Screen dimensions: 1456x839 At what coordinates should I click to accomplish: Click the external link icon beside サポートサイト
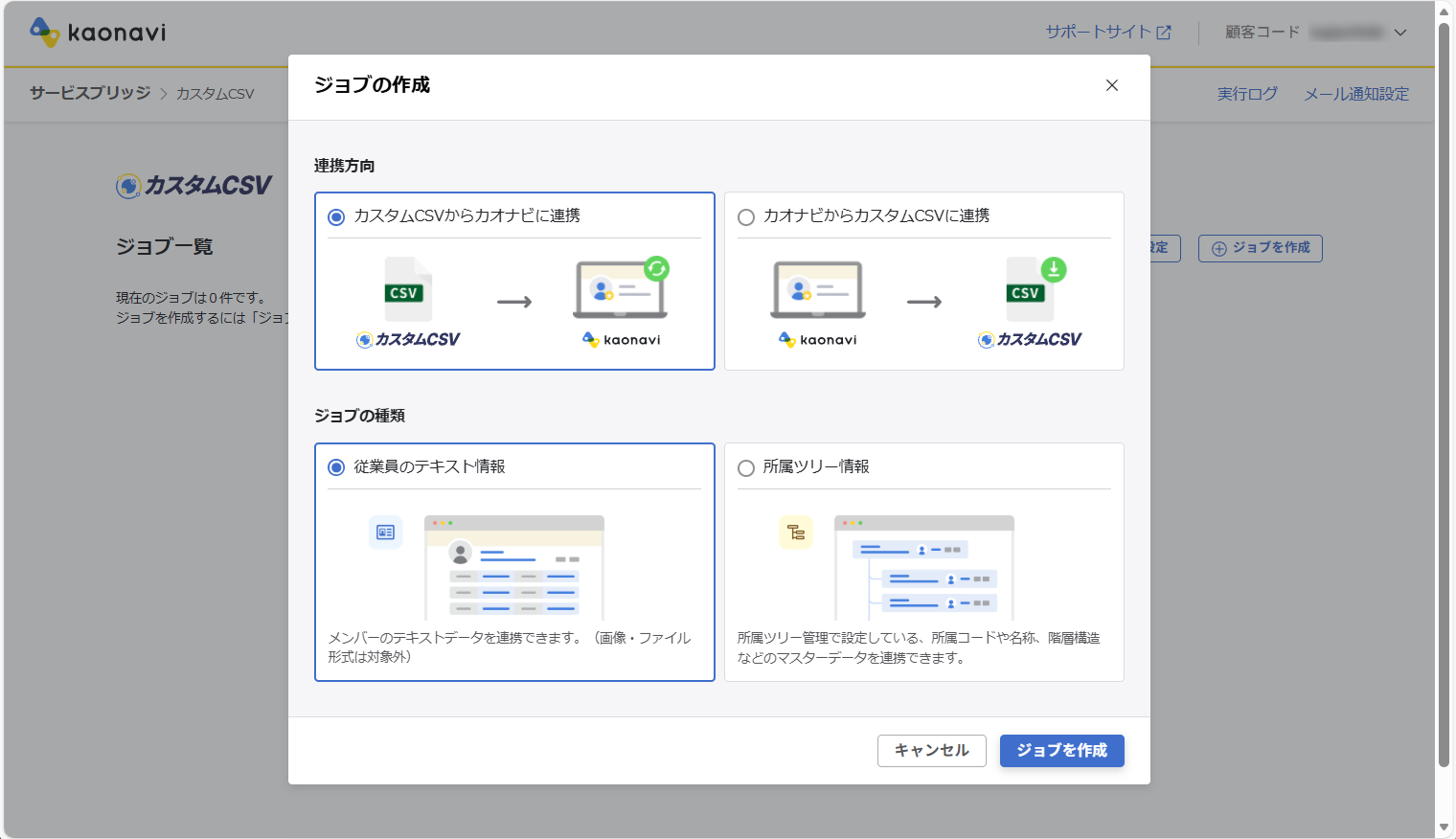click(x=1164, y=32)
